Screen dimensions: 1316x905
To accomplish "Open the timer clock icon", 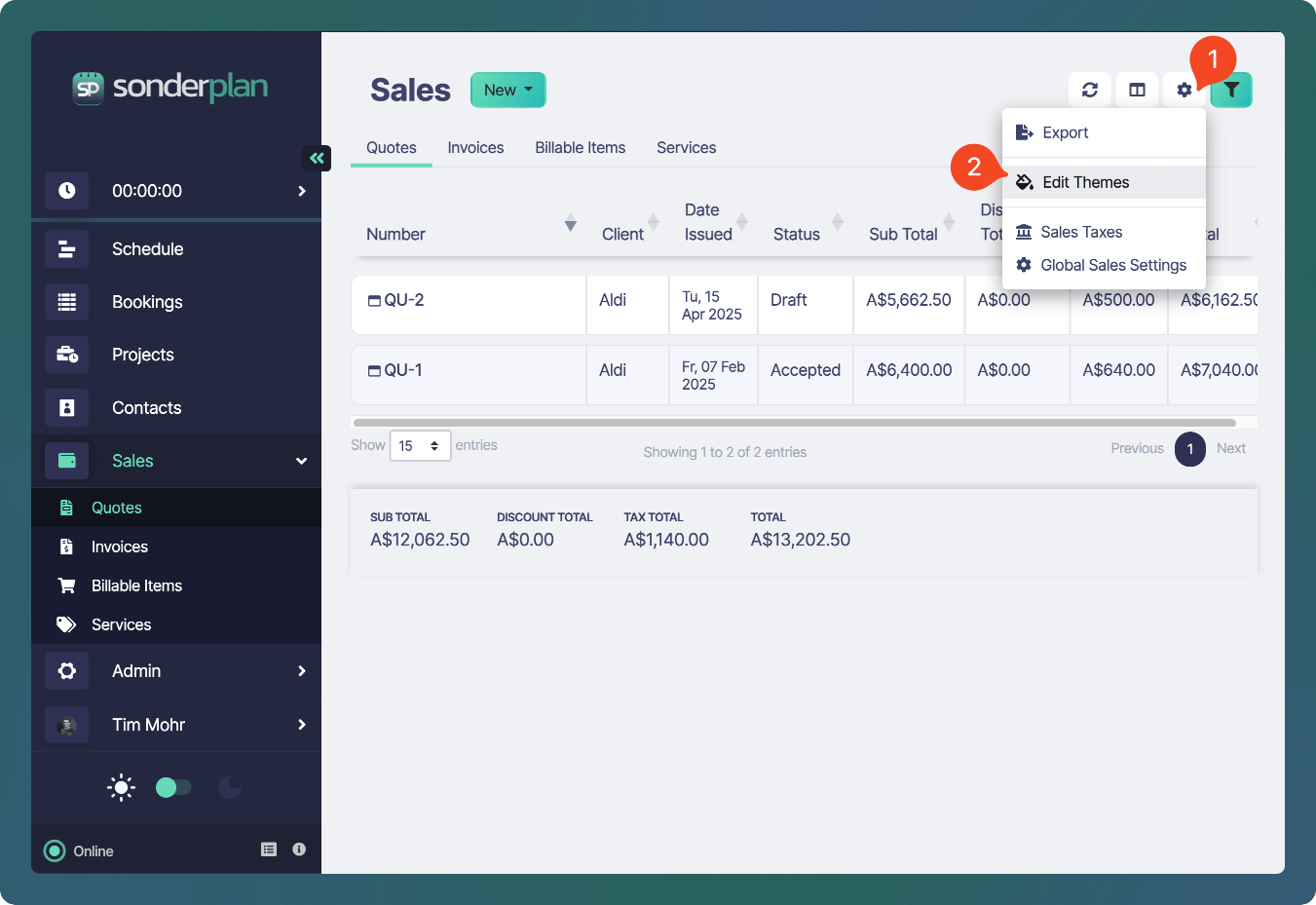I will pyautogui.click(x=67, y=191).
